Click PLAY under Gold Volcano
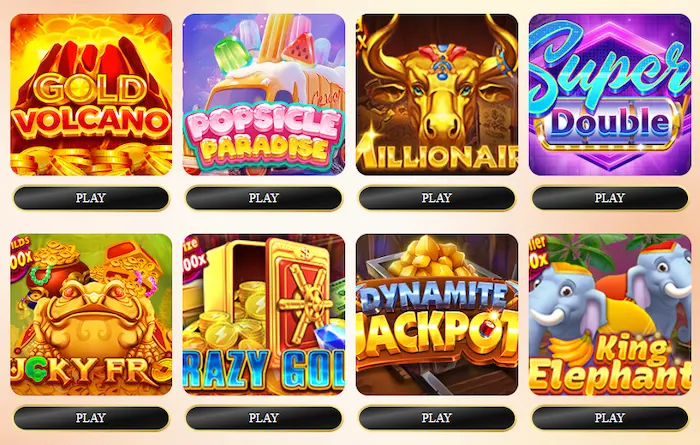Screen dimensions: 700x445 tap(91, 198)
